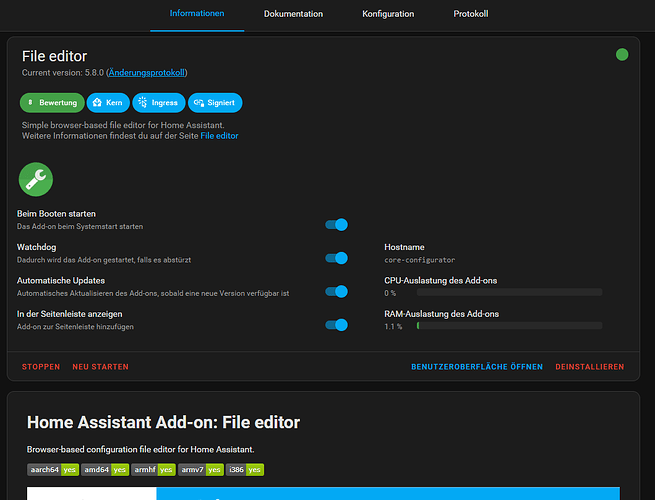Viewport: 655px width, 500px height.
Task: Click the 'Watchdog' setting label
Action: [x=36, y=247]
